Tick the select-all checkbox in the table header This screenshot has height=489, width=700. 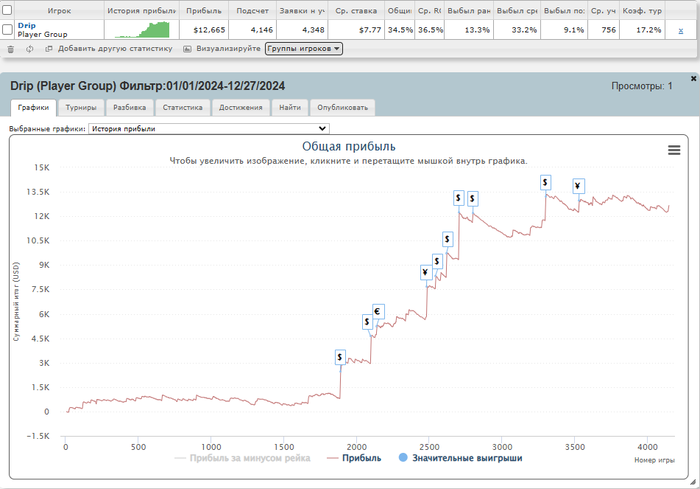7,10
